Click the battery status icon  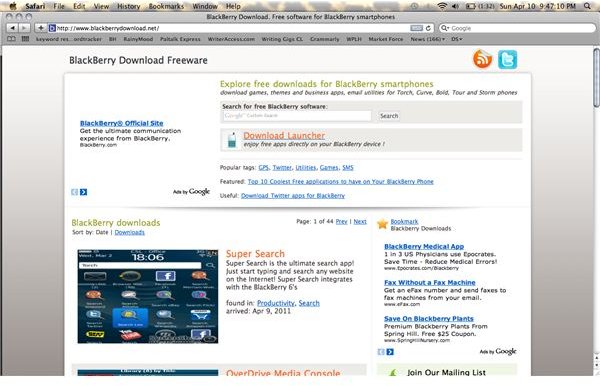point(471,6)
